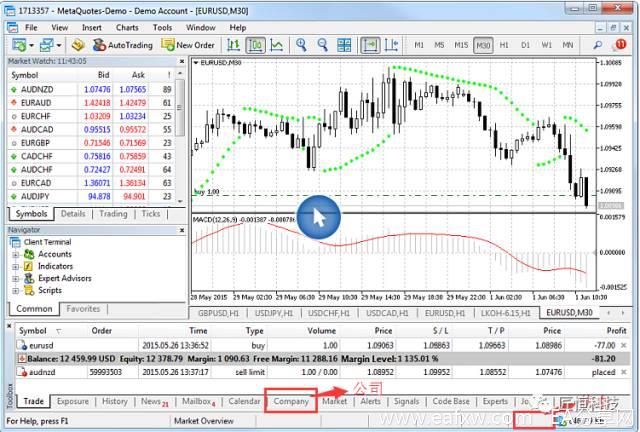Expand the Scripts tree node
Image resolution: width=640 pixels, height=432 pixels.
pos(16,291)
